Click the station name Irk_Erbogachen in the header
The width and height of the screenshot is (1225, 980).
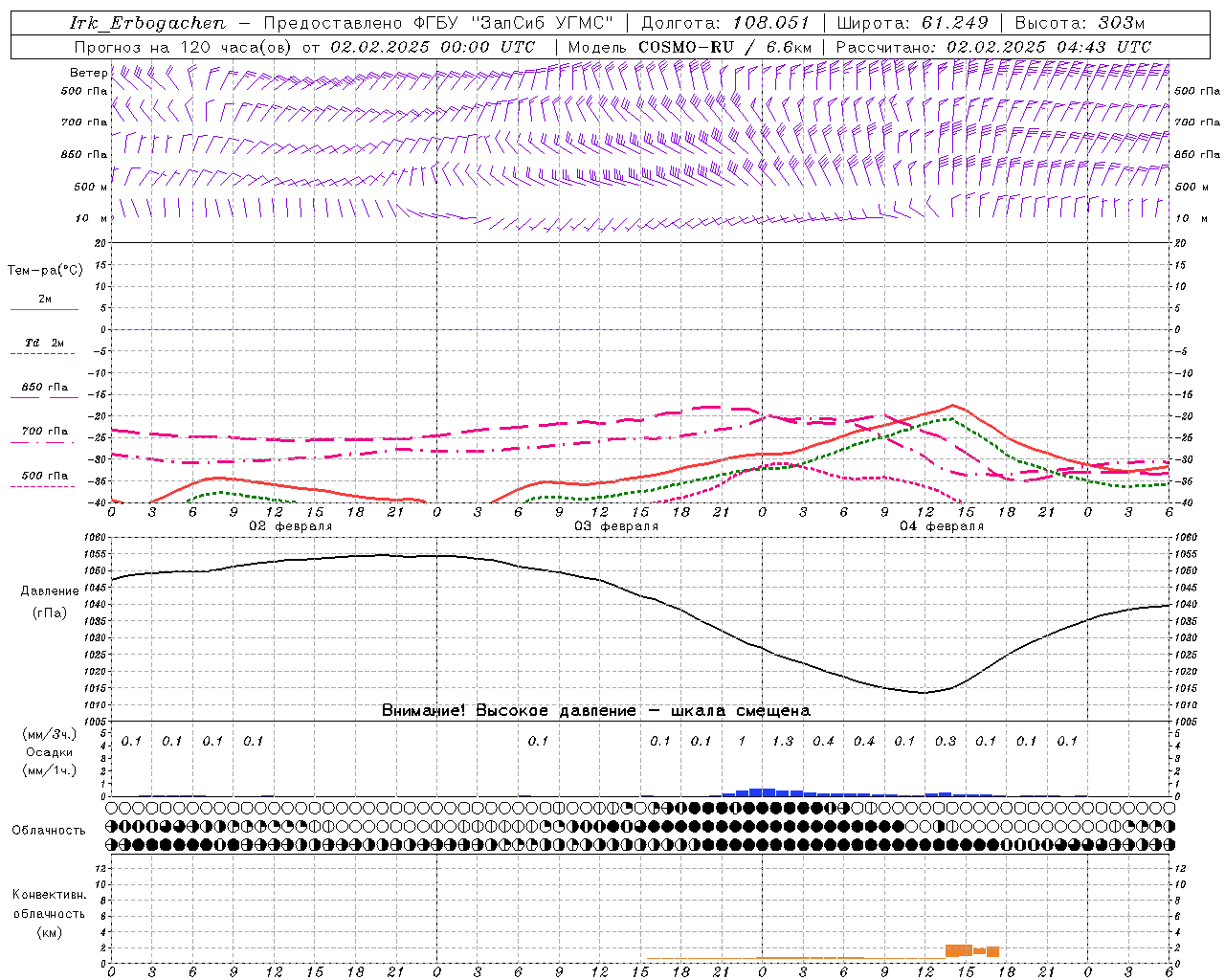pos(147,23)
